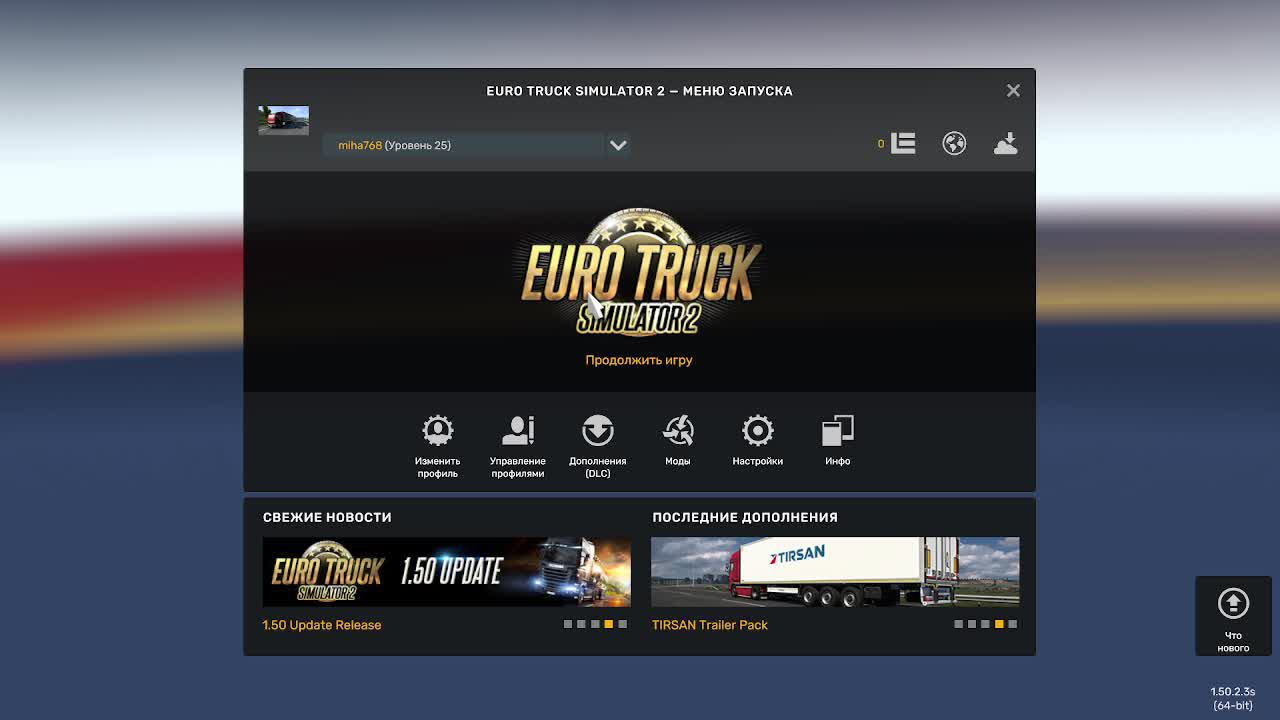Open the TIRSAN Trailer Pack link
The height and width of the screenshot is (720, 1280).
tap(710, 625)
